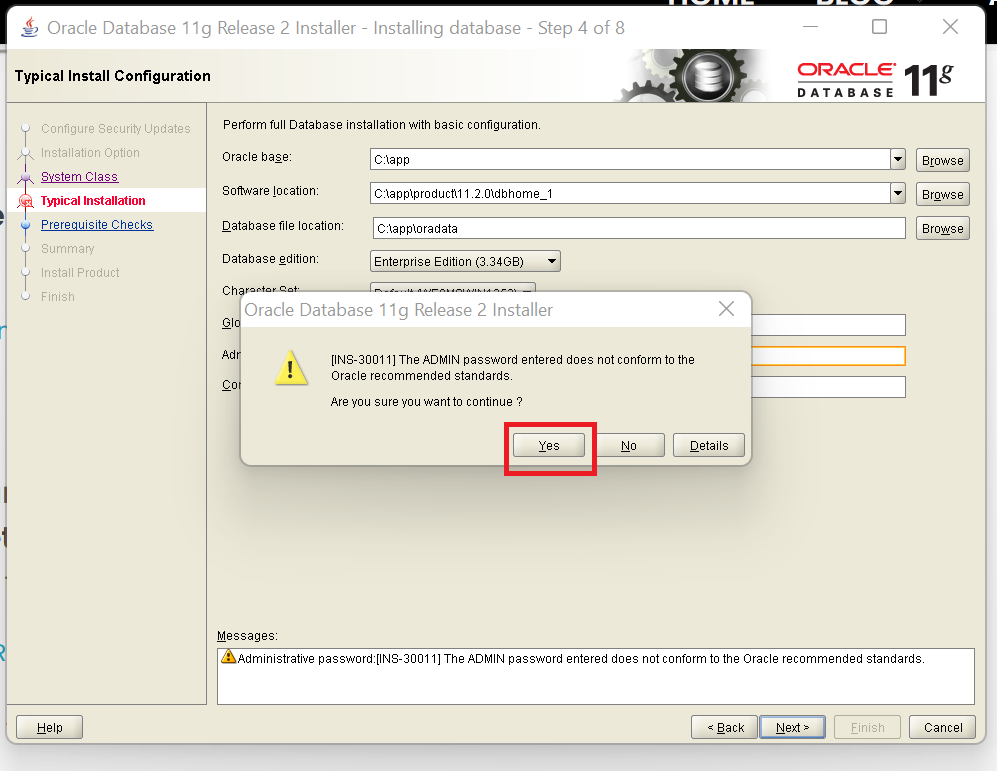Click Install Product step label

(x=80, y=273)
